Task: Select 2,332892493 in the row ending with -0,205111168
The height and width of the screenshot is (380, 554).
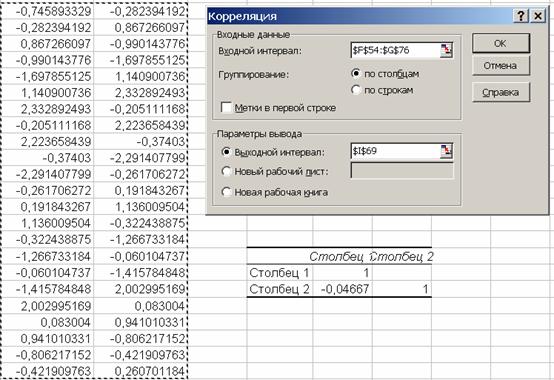Action: coord(48,109)
